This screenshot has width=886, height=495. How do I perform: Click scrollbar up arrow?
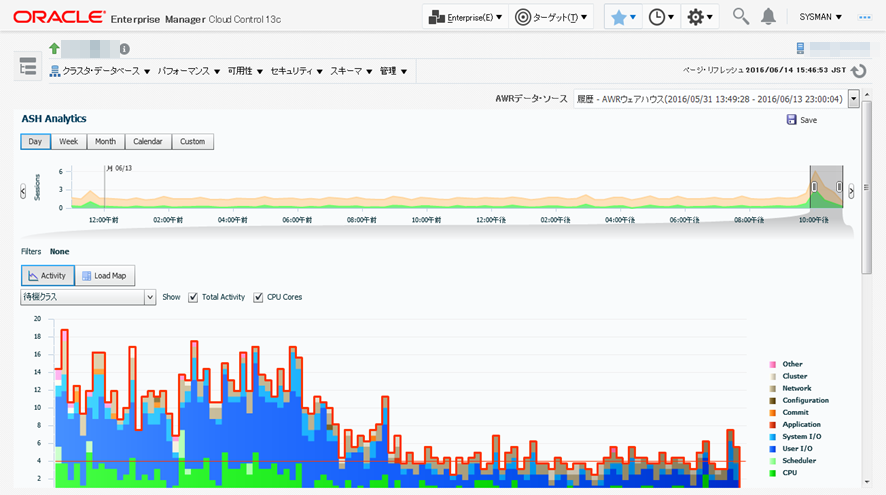click(867, 94)
